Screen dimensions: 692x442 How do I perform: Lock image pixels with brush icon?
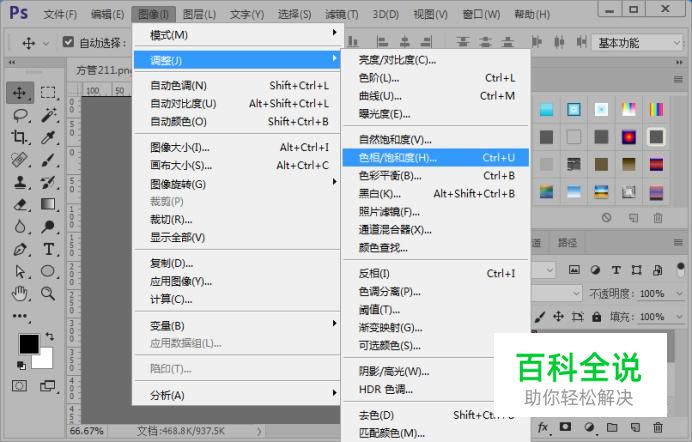(x=540, y=316)
